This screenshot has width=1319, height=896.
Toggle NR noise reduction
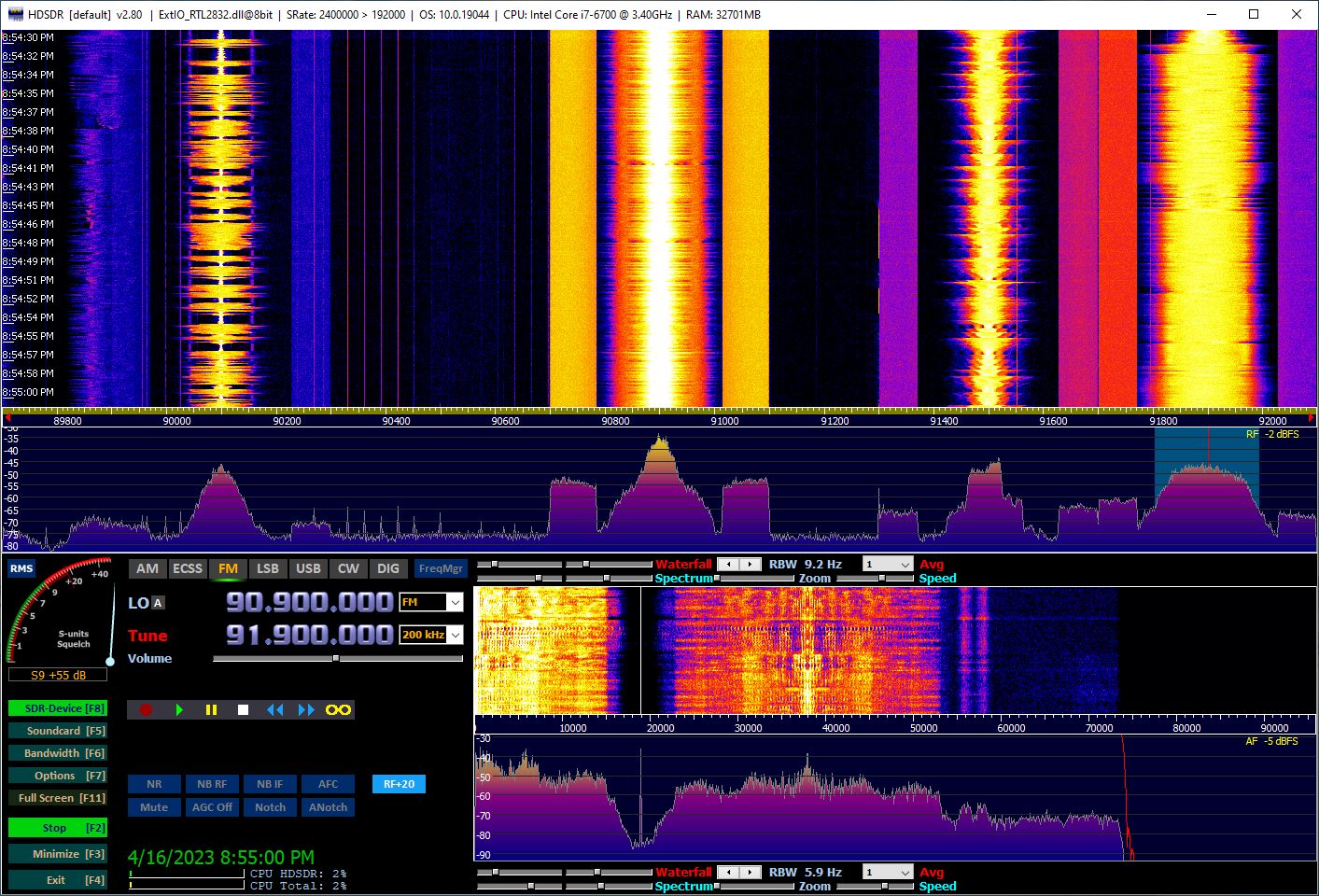154,784
